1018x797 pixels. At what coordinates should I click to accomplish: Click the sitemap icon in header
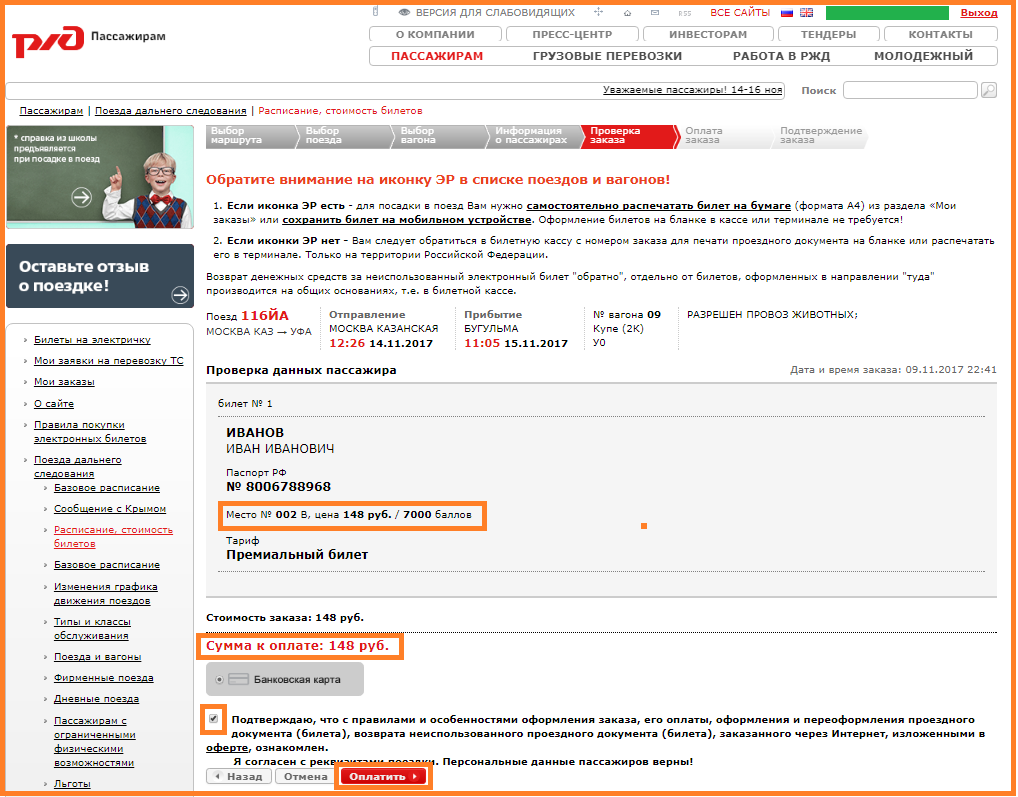point(598,13)
